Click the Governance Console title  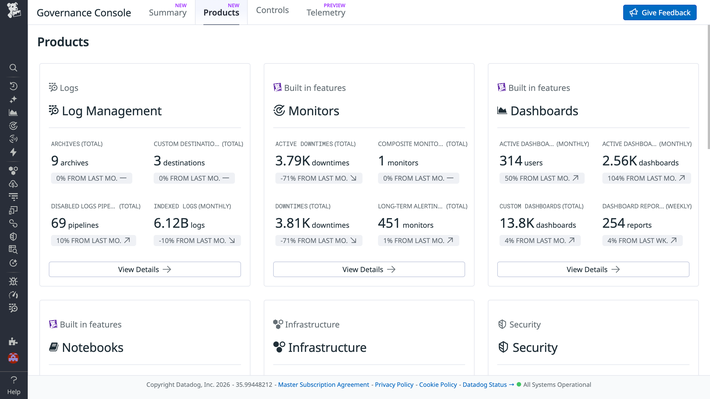(84, 13)
